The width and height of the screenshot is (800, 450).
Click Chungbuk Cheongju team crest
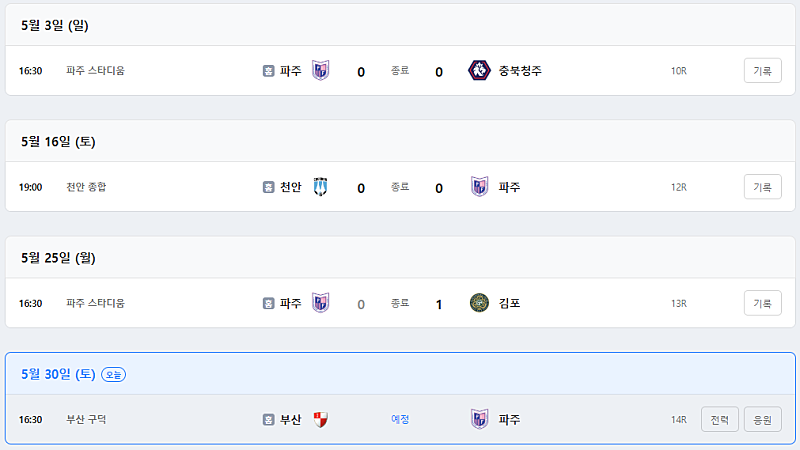479,70
